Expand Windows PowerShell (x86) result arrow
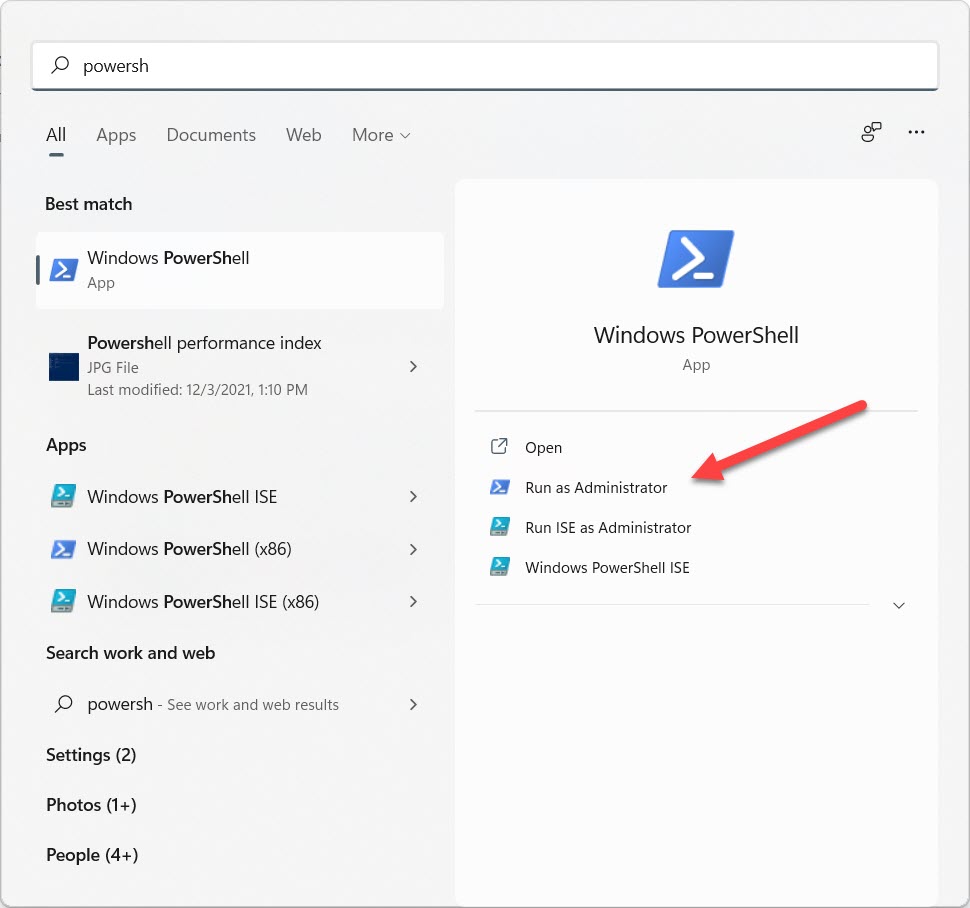970x908 pixels. (413, 549)
